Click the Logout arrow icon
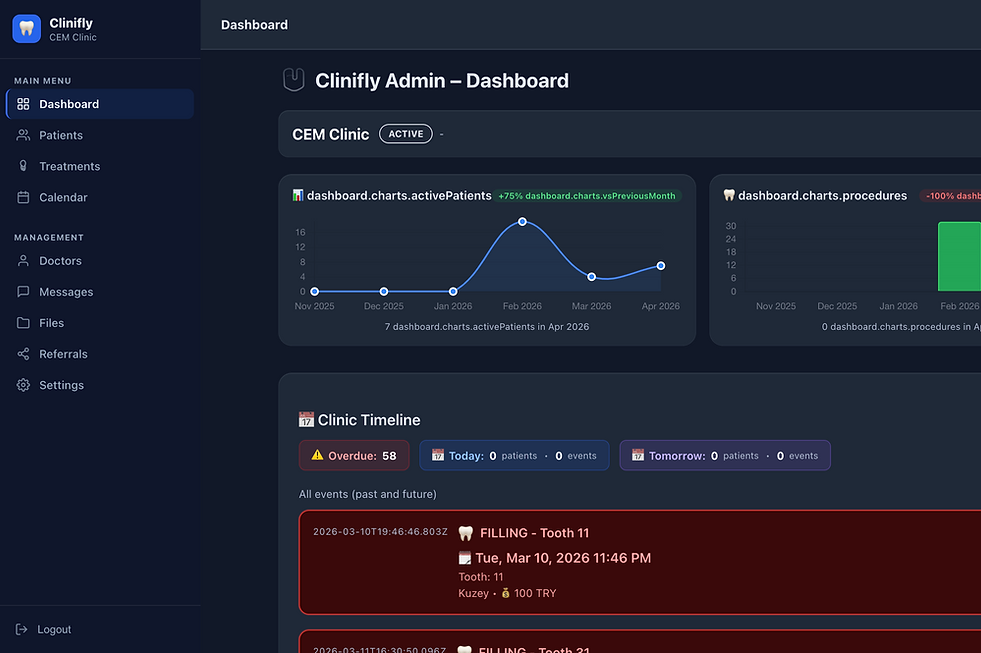981x653 pixels. coord(21,629)
